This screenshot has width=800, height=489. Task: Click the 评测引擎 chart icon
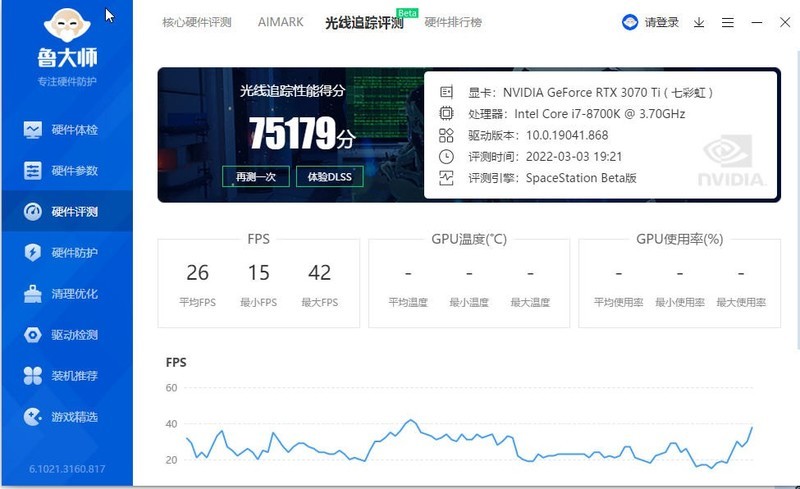(x=446, y=178)
